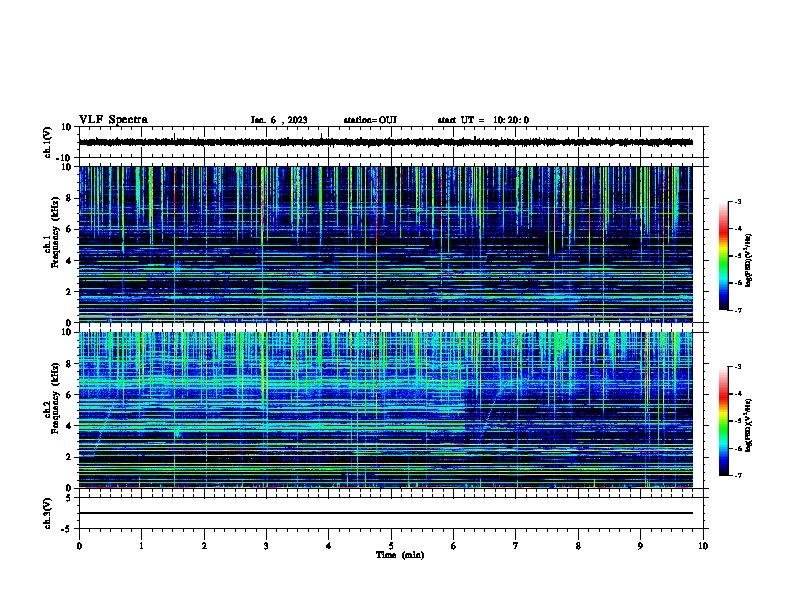Click time axis tick label "0"
This screenshot has width=792, height=612.
click(x=79, y=546)
